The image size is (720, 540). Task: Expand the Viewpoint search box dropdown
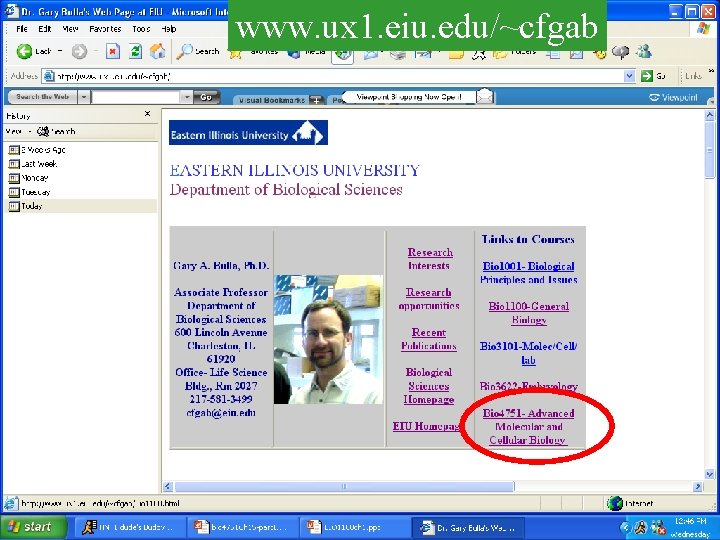[186, 97]
